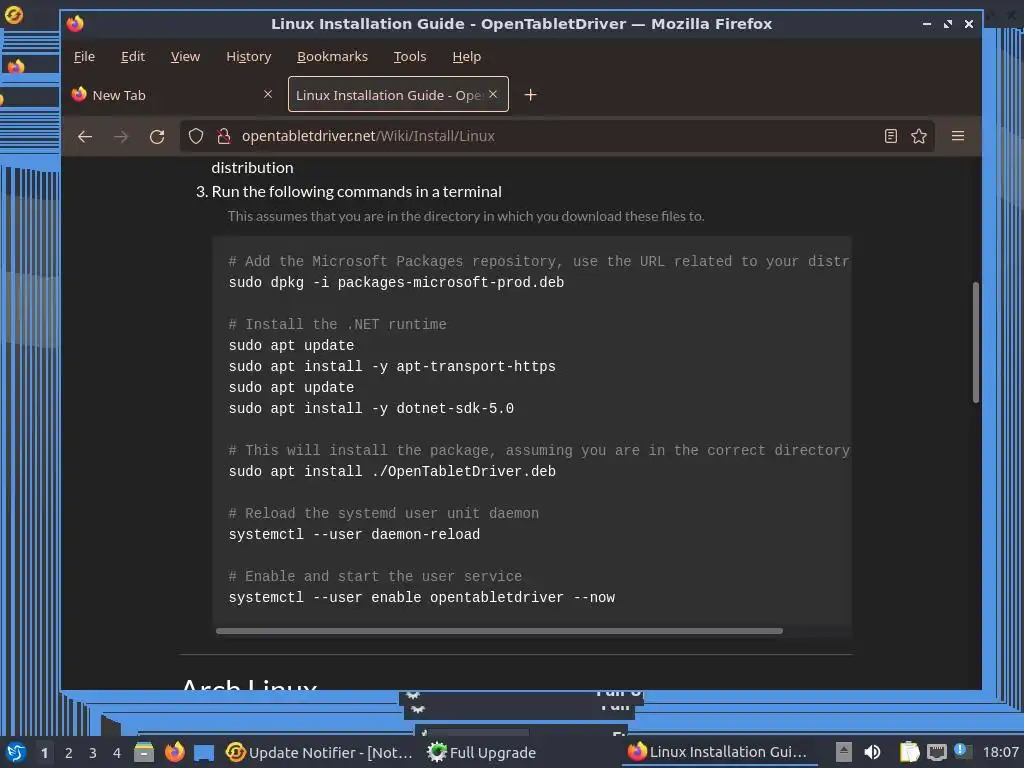
Task: Reload the current page
Action: pos(157,136)
